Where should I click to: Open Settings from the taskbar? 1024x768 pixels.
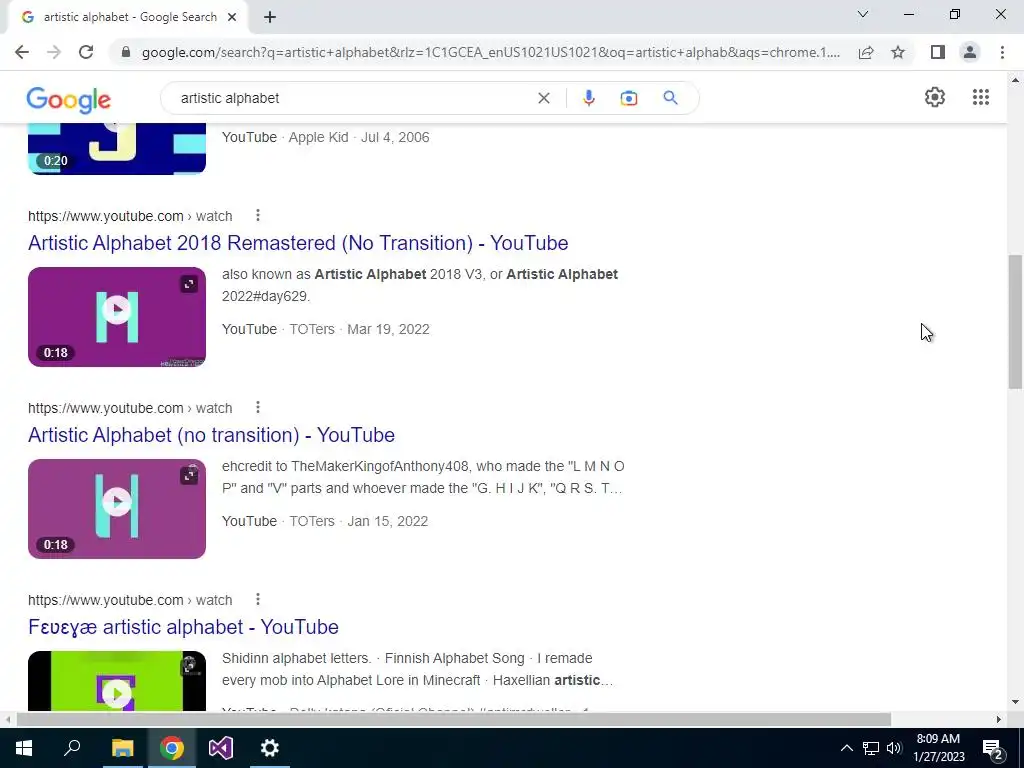click(270, 748)
